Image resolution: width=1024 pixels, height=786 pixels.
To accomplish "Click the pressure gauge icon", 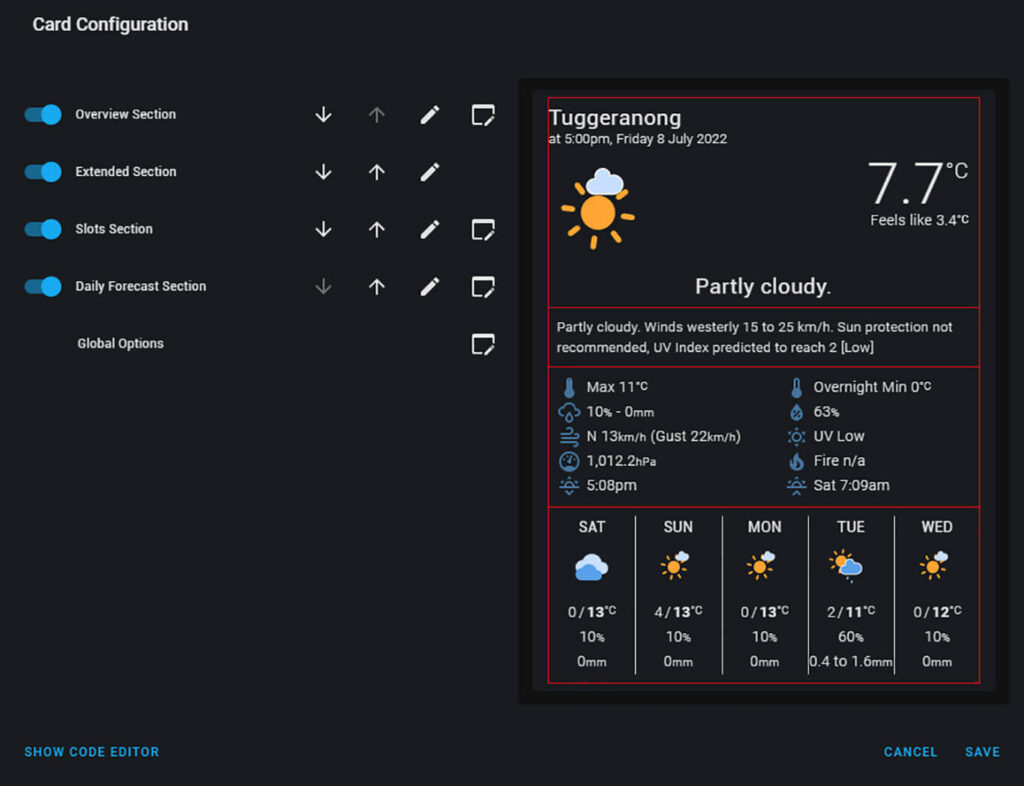I will coord(569,462).
